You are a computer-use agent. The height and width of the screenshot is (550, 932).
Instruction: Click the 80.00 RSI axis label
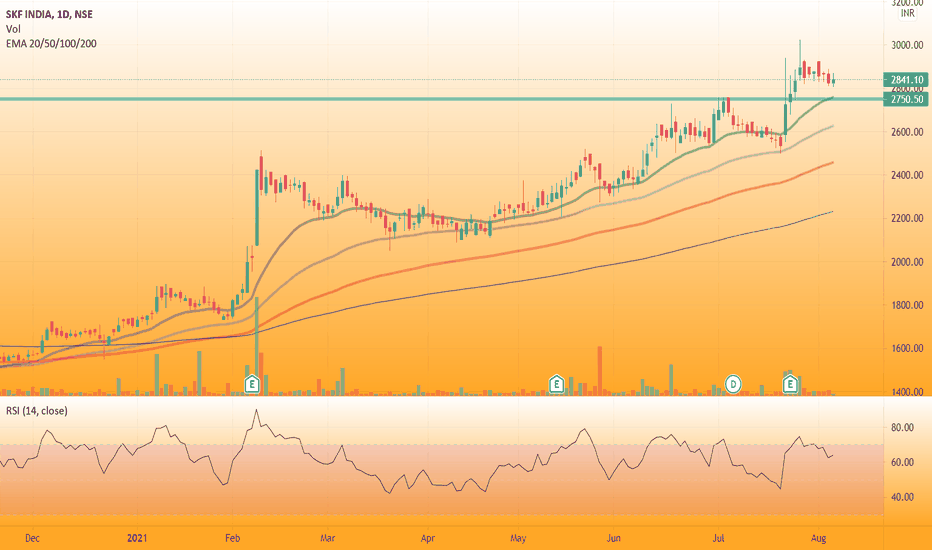coord(902,428)
